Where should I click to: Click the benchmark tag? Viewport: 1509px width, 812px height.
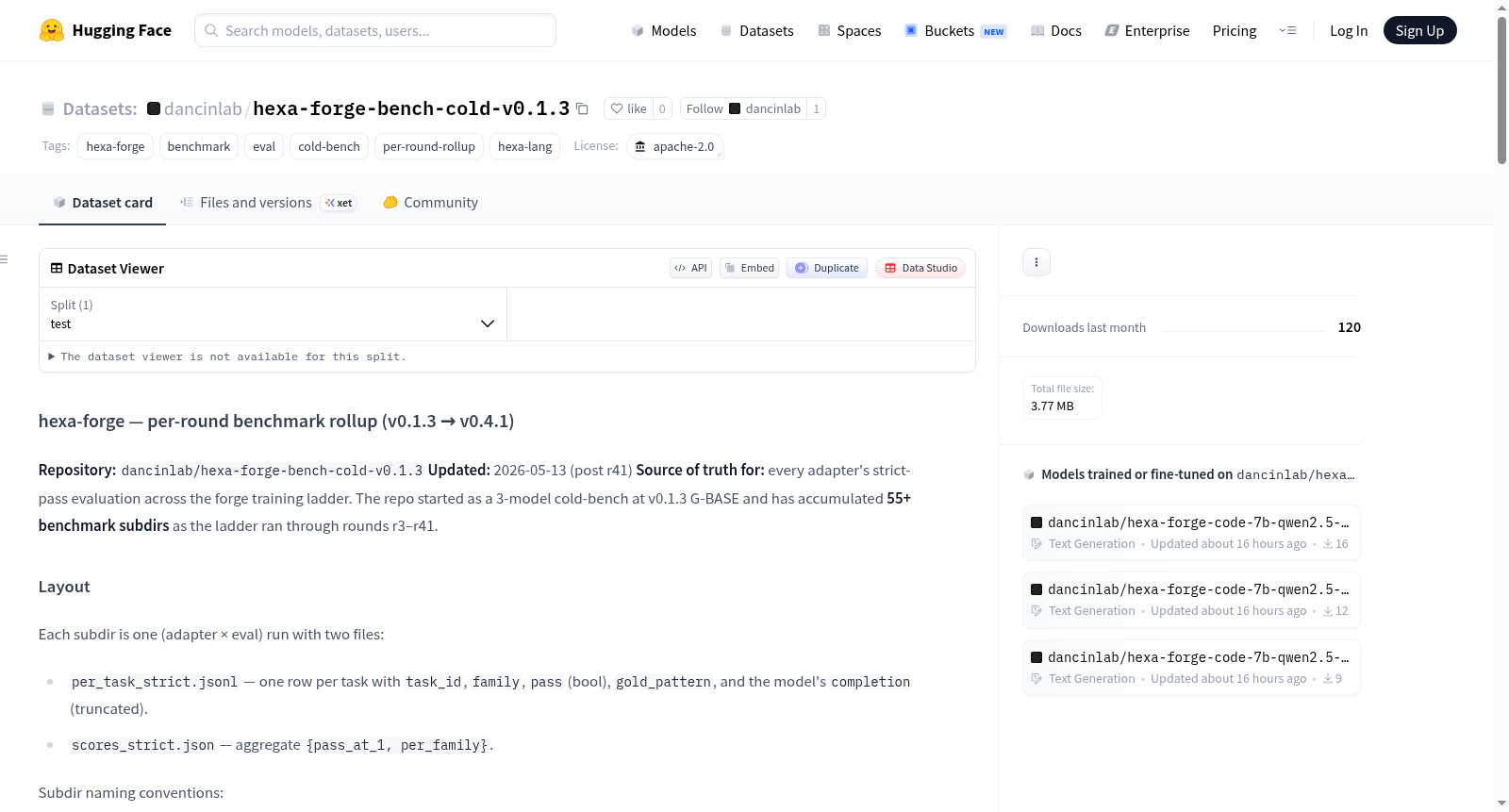pyautogui.click(x=199, y=146)
